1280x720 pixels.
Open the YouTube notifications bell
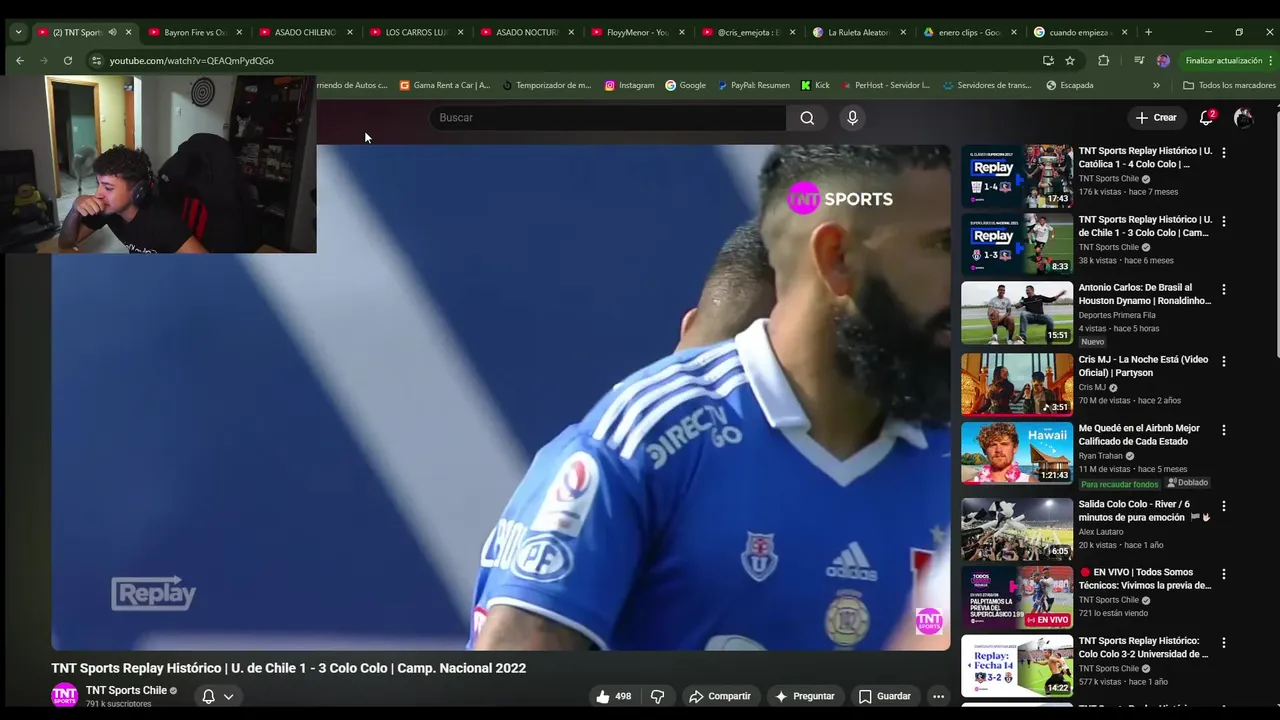click(1206, 117)
